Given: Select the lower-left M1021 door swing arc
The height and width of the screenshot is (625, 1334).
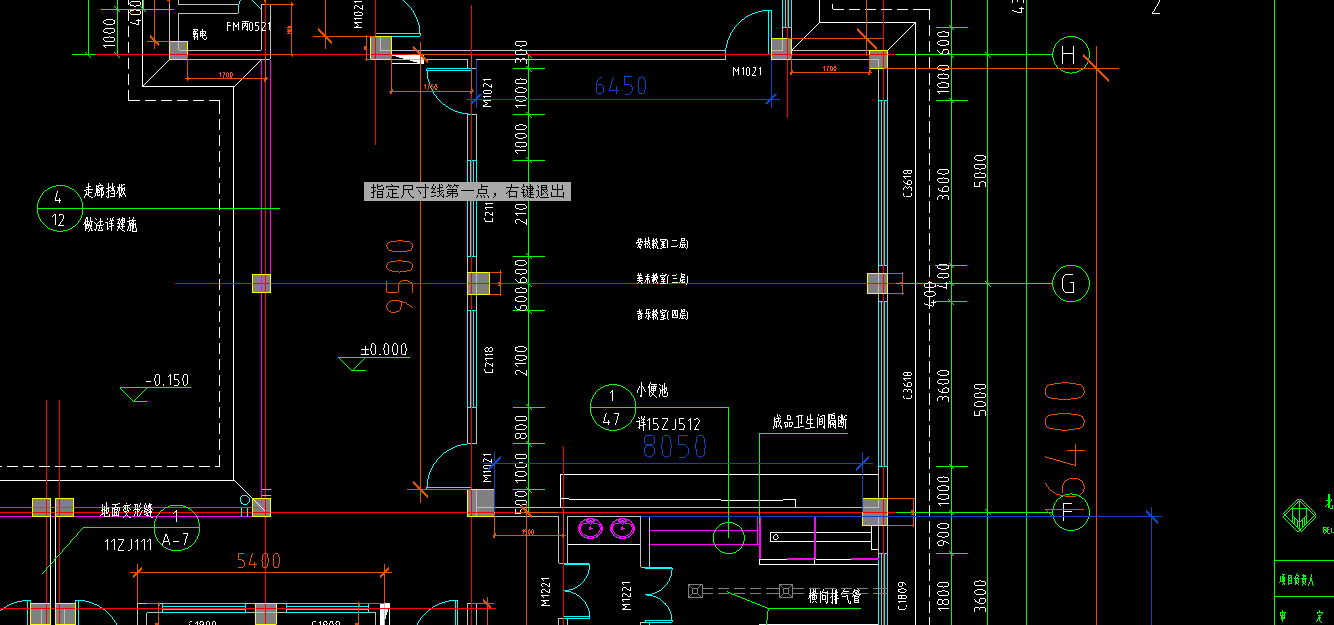Looking at the screenshot, I should [x=449, y=467].
